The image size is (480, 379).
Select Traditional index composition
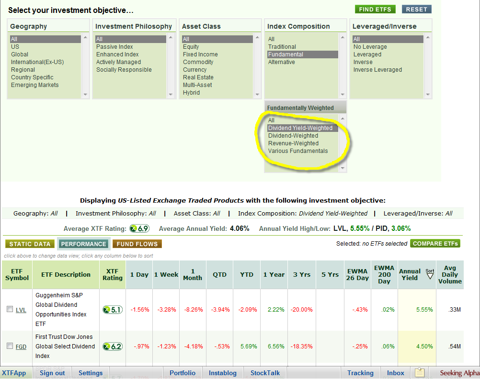pyautogui.click(x=282, y=47)
